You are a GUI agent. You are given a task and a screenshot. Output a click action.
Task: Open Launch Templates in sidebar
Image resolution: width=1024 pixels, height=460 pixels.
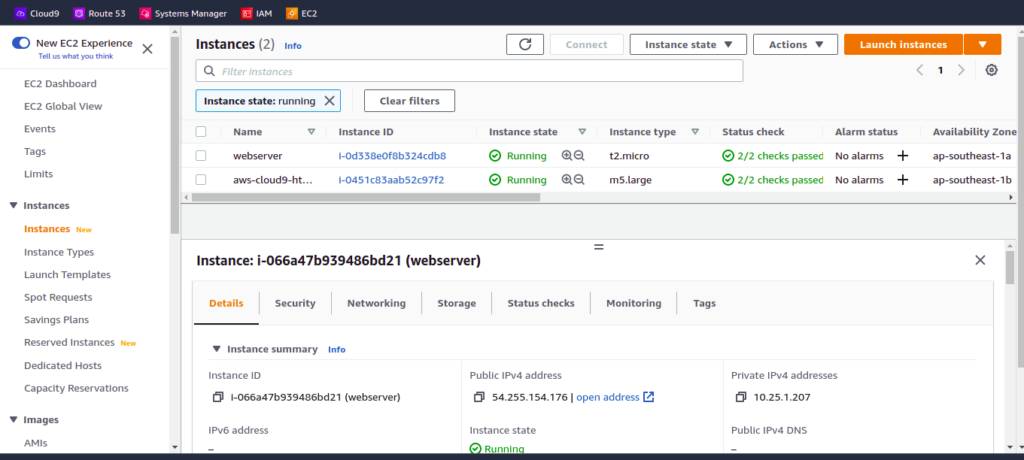(x=67, y=274)
